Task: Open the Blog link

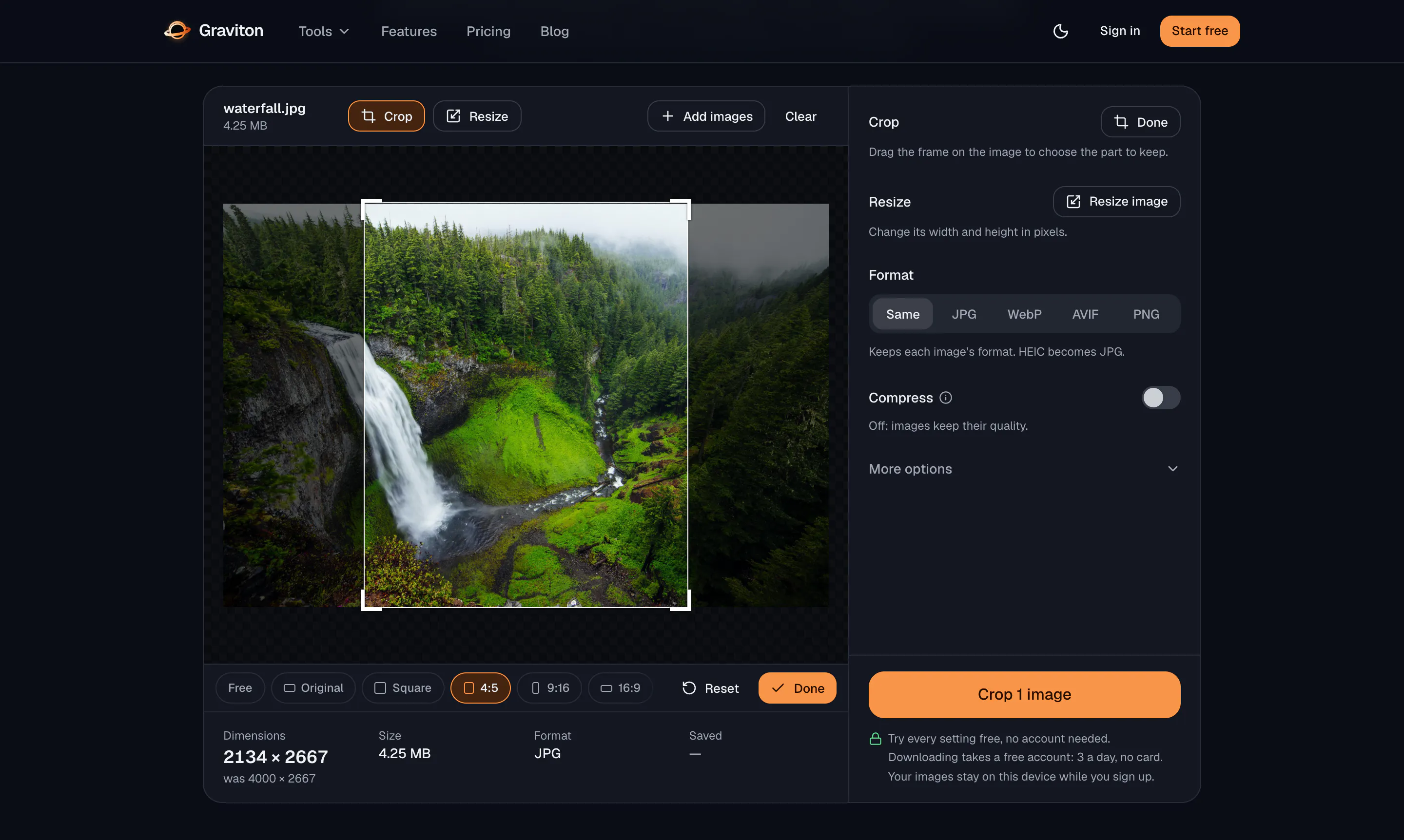Action: 554,31
